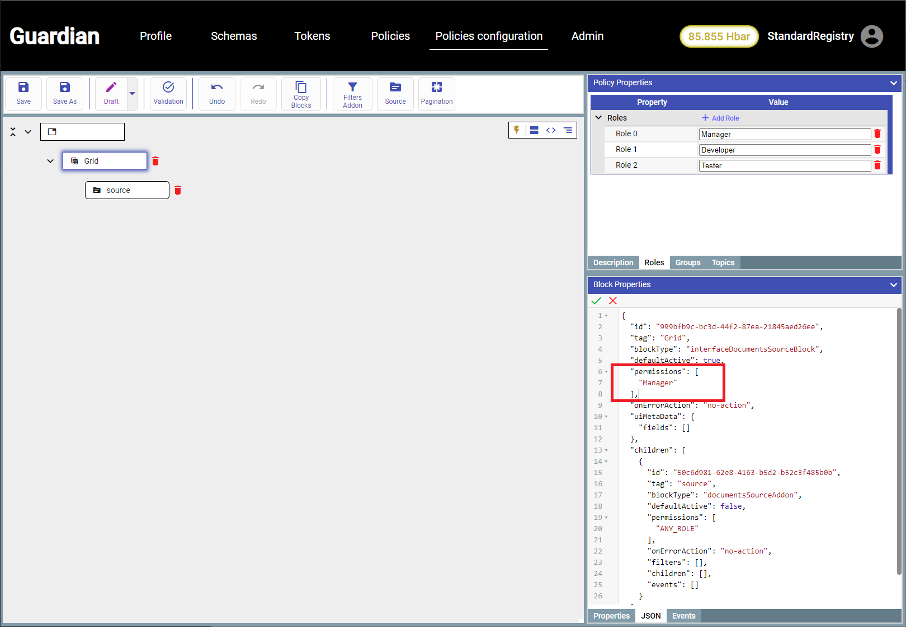The image size is (906, 628).
Task: Open the Draft status dropdown arrow
Action: (x=132, y=93)
